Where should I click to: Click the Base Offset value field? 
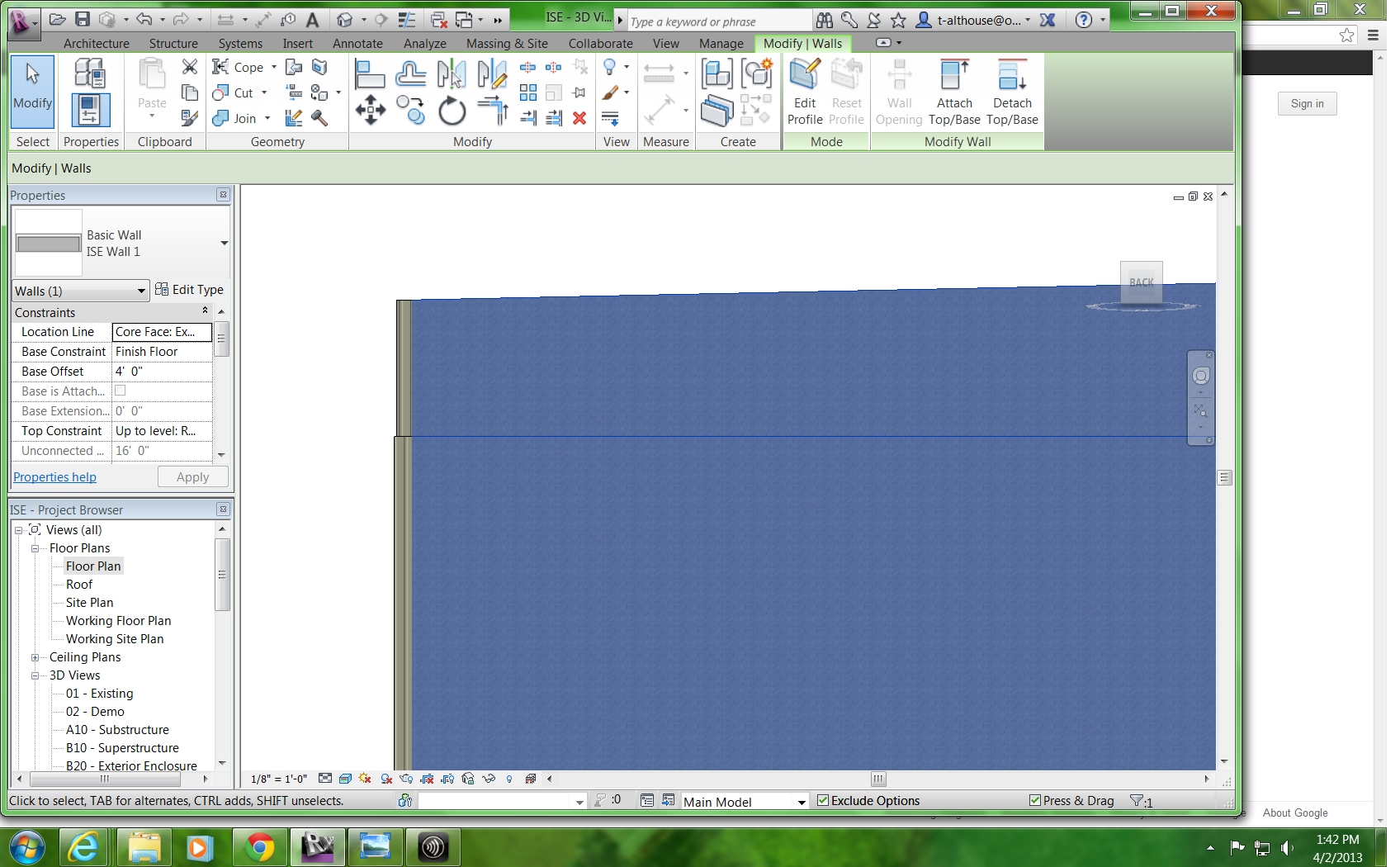pyautogui.click(x=162, y=372)
